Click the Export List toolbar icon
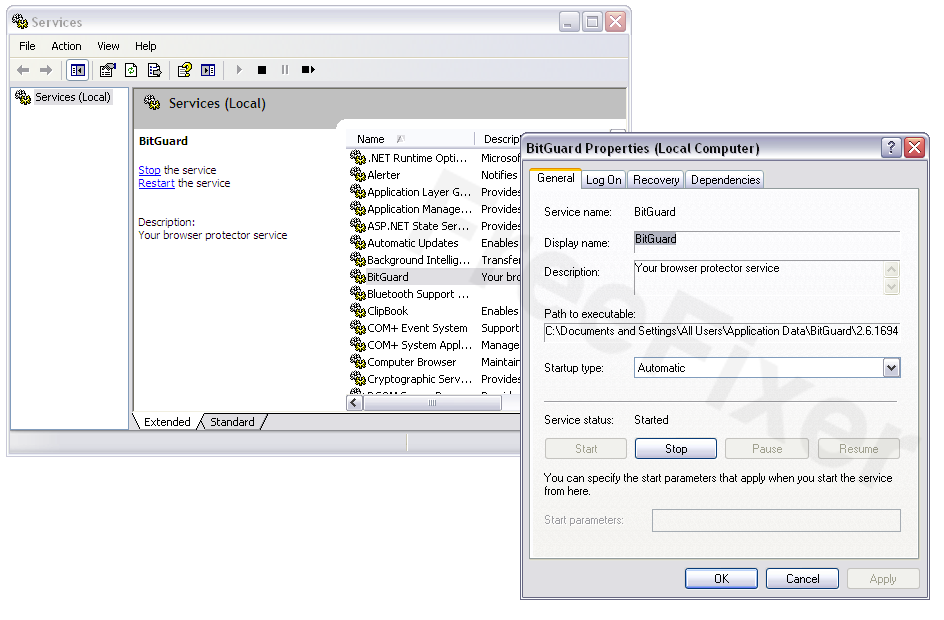Image resolution: width=944 pixels, height=620 pixels. point(155,70)
